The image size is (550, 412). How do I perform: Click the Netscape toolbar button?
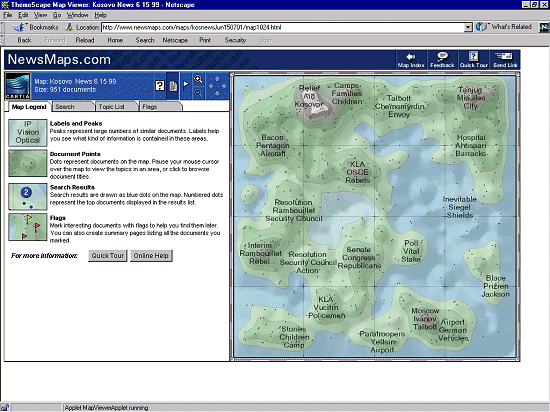point(175,40)
